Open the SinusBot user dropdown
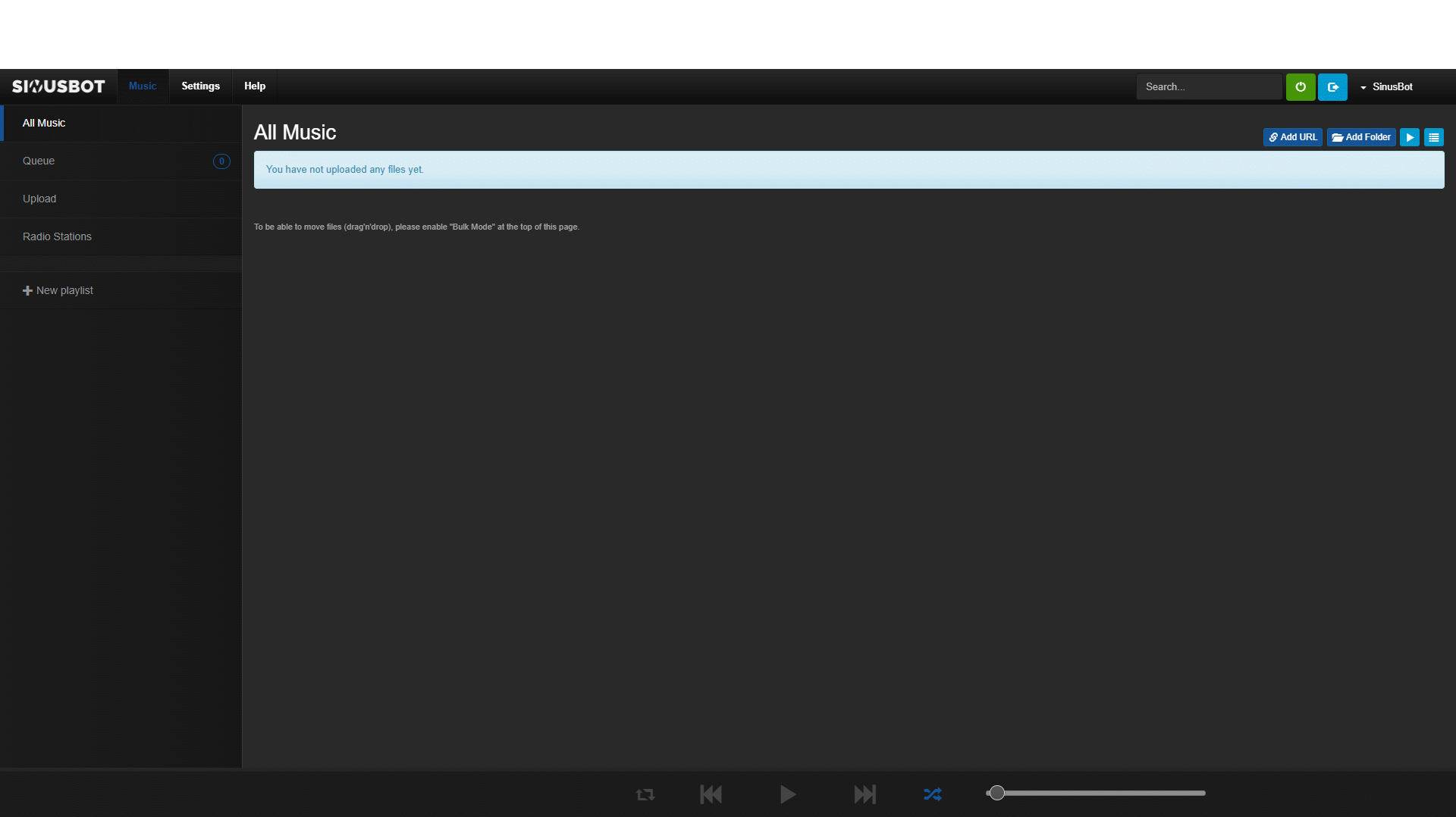1456x817 pixels. click(1387, 87)
